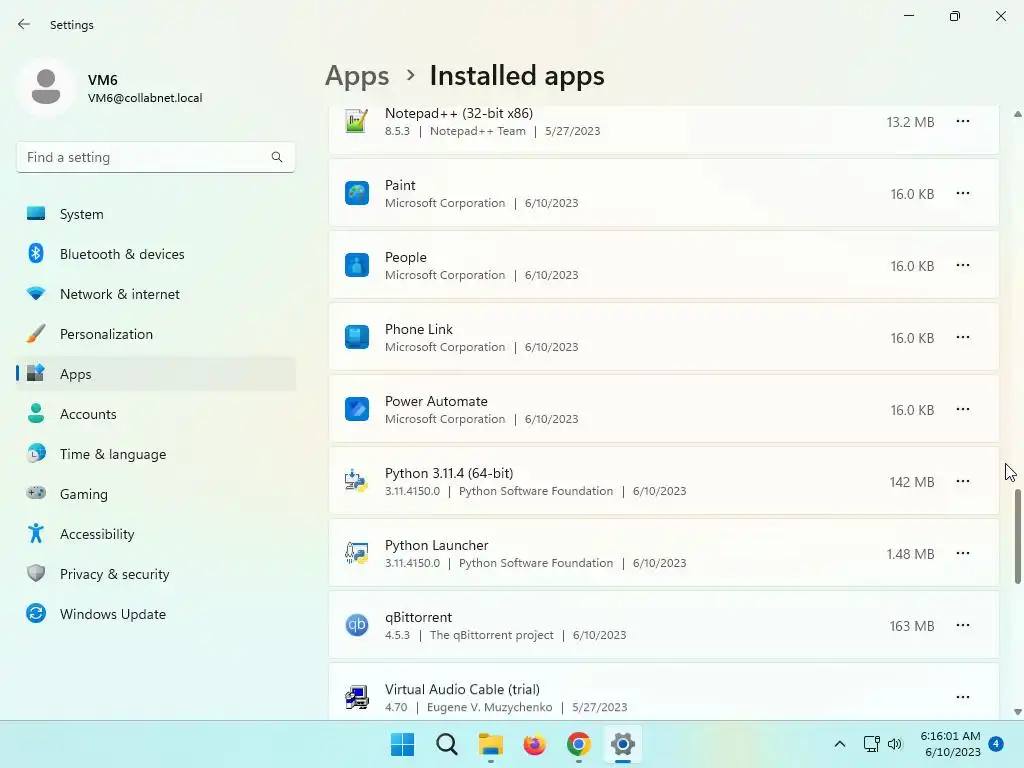
Task: Click the search magnifier in Find a setting
Action: [277, 157]
